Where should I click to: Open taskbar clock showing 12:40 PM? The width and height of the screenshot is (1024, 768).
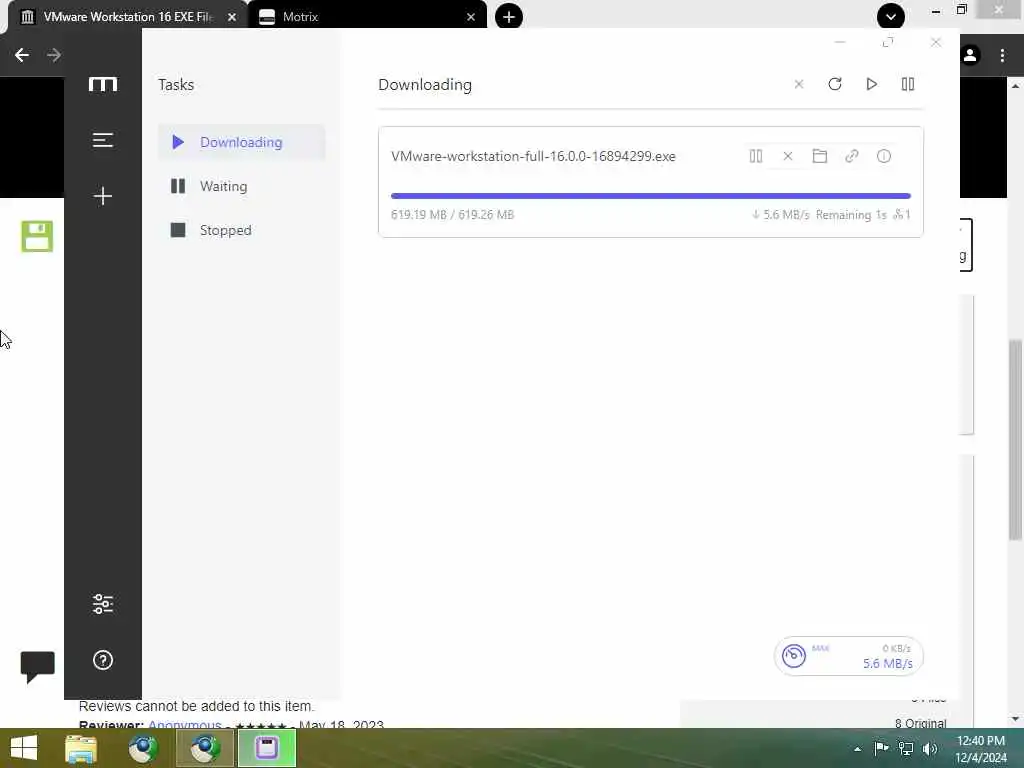pos(981,749)
